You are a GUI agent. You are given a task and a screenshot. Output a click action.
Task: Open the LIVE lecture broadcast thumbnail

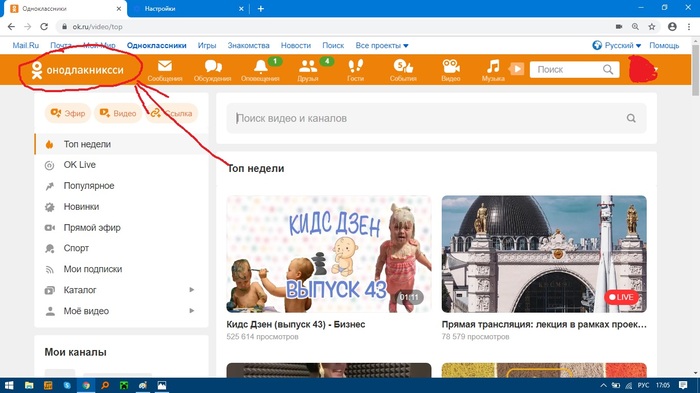click(544, 254)
